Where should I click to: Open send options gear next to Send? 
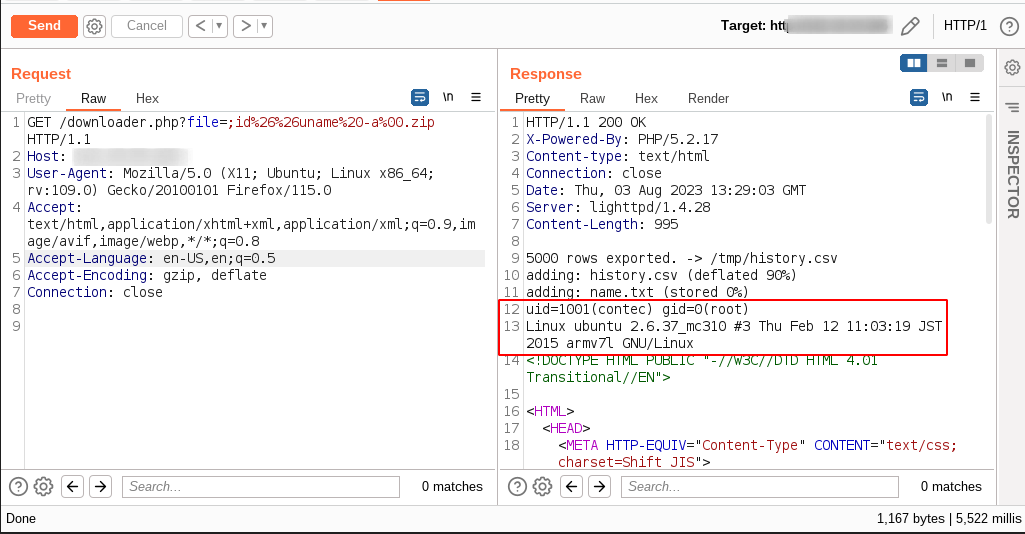[95, 26]
